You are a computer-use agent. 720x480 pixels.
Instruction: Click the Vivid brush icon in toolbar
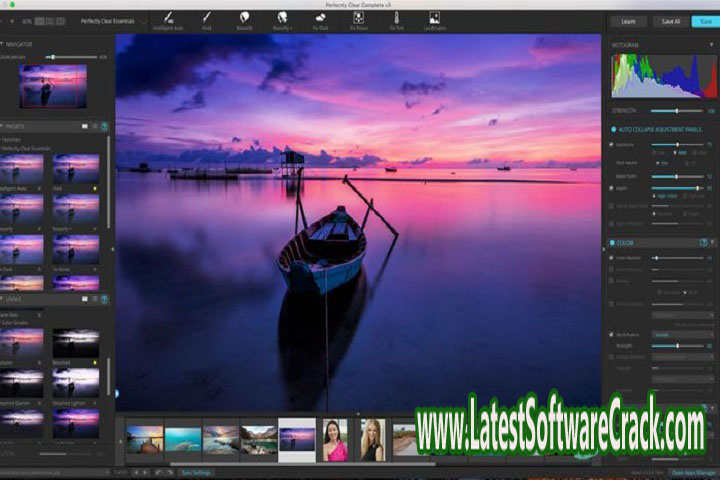[x=206, y=17]
